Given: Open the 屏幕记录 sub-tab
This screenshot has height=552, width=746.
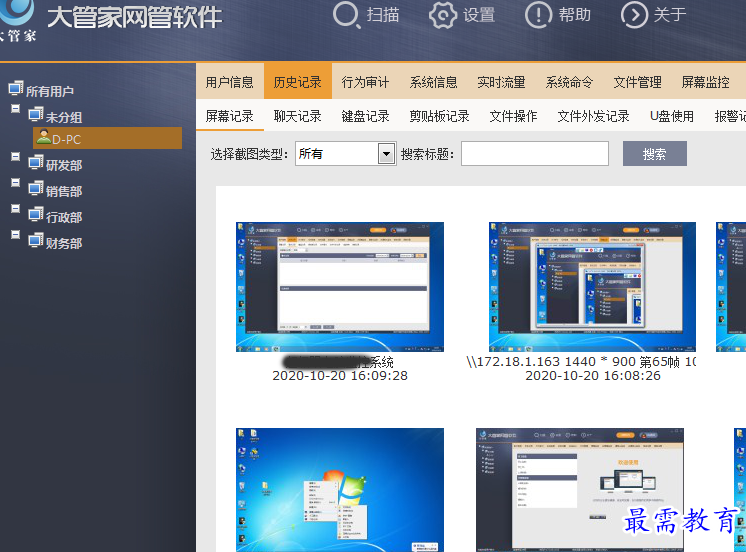Looking at the screenshot, I should pos(230,116).
